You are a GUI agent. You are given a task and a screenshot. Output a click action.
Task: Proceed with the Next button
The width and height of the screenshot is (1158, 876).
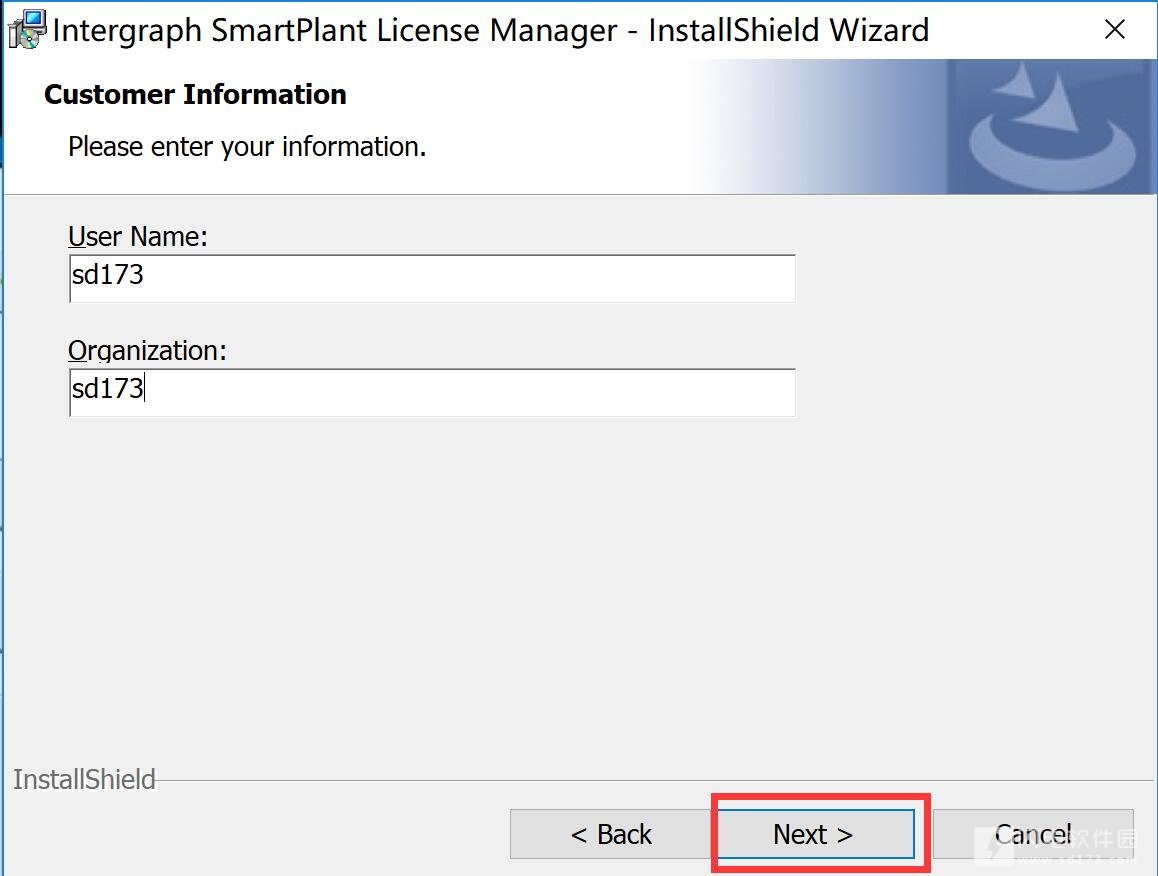click(x=816, y=834)
